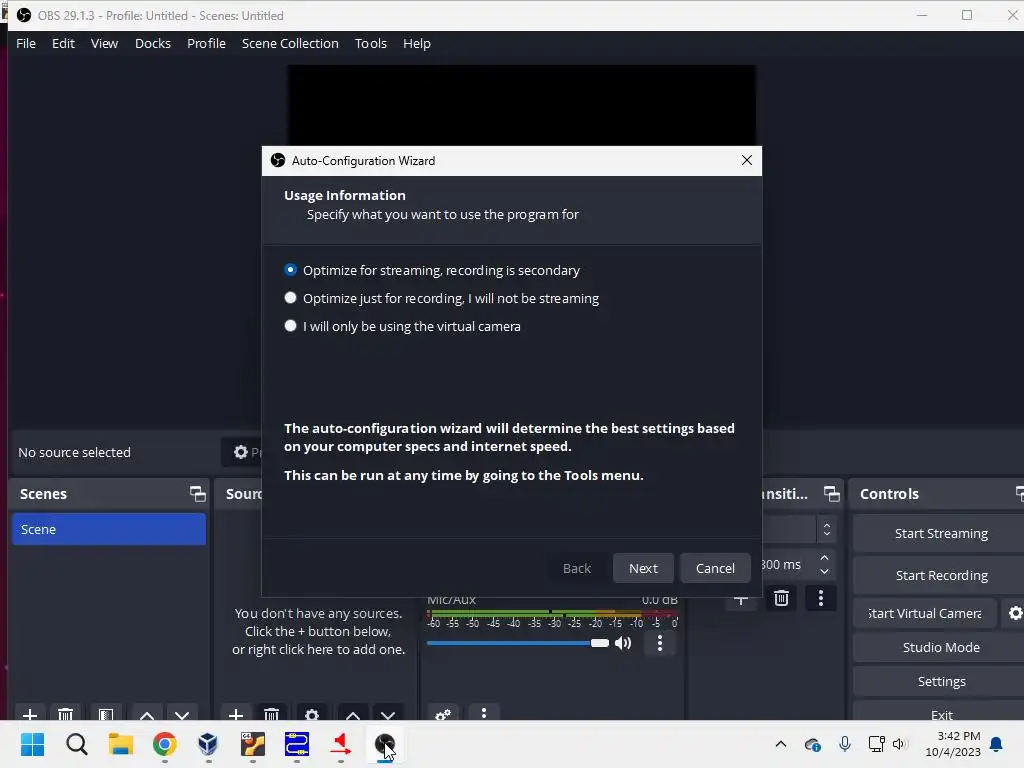Remove selected source with the trash icon
This screenshot has height=768, width=1024.
coord(272,714)
